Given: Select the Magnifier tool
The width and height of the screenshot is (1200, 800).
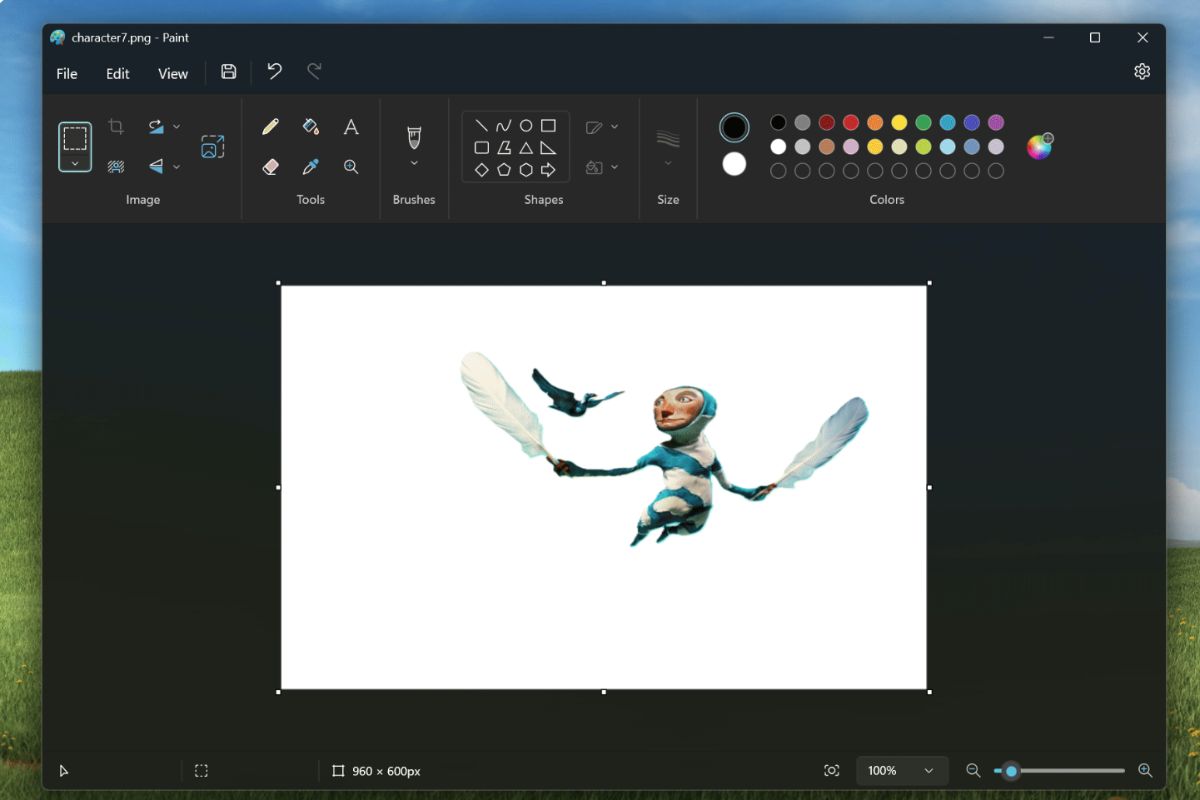Looking at the screenshot, I should coord(351,167).
